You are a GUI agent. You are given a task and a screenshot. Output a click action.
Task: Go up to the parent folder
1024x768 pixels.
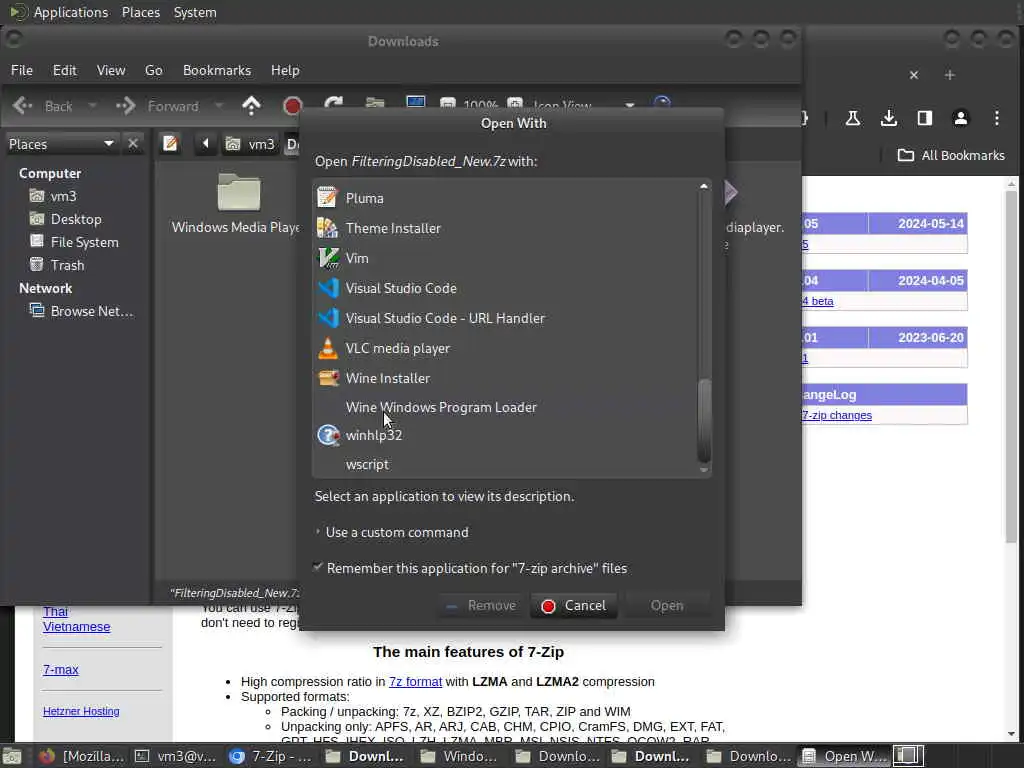point(251,106)
